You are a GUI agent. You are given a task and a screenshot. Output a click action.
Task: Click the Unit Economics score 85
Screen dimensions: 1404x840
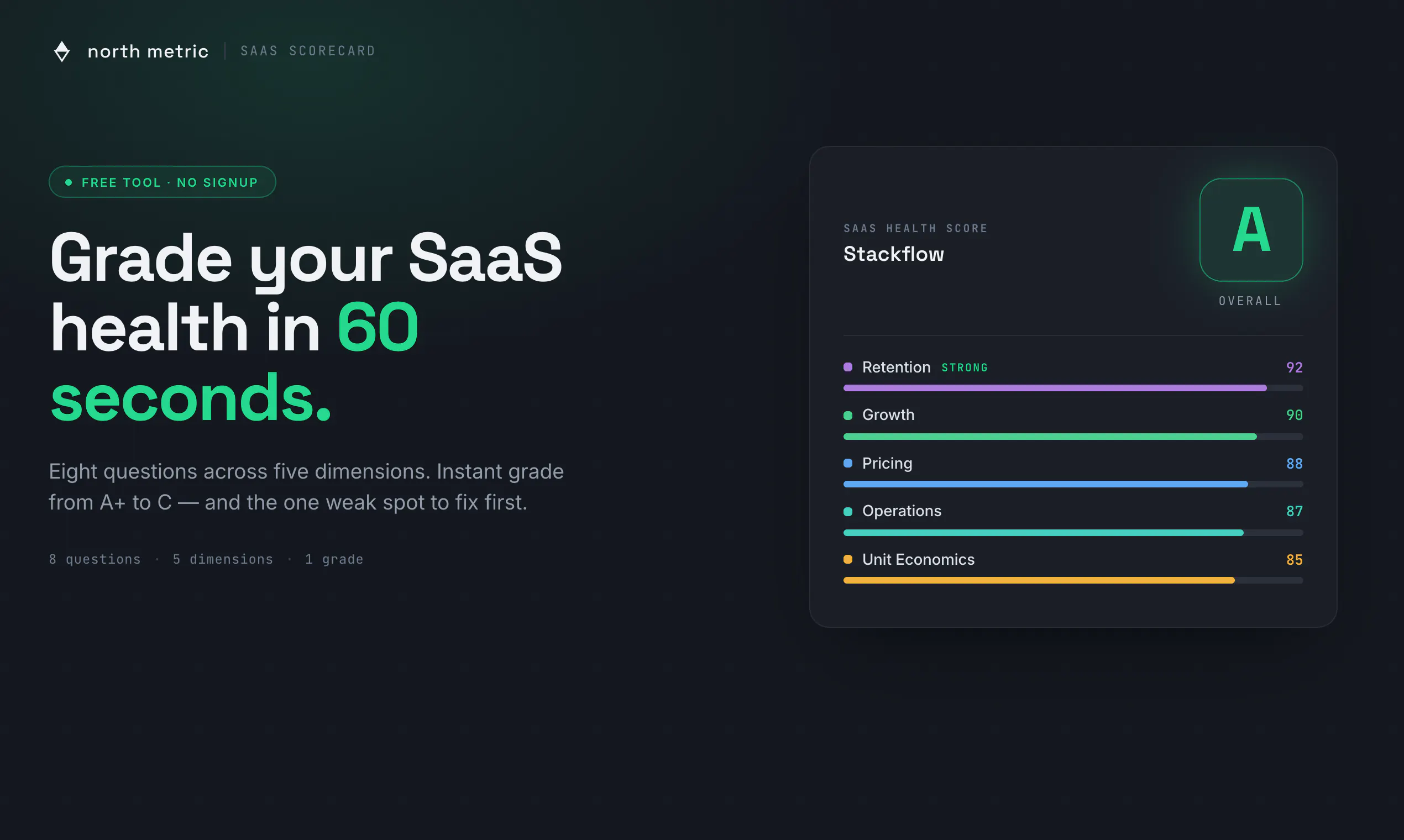click(1294, 560)
